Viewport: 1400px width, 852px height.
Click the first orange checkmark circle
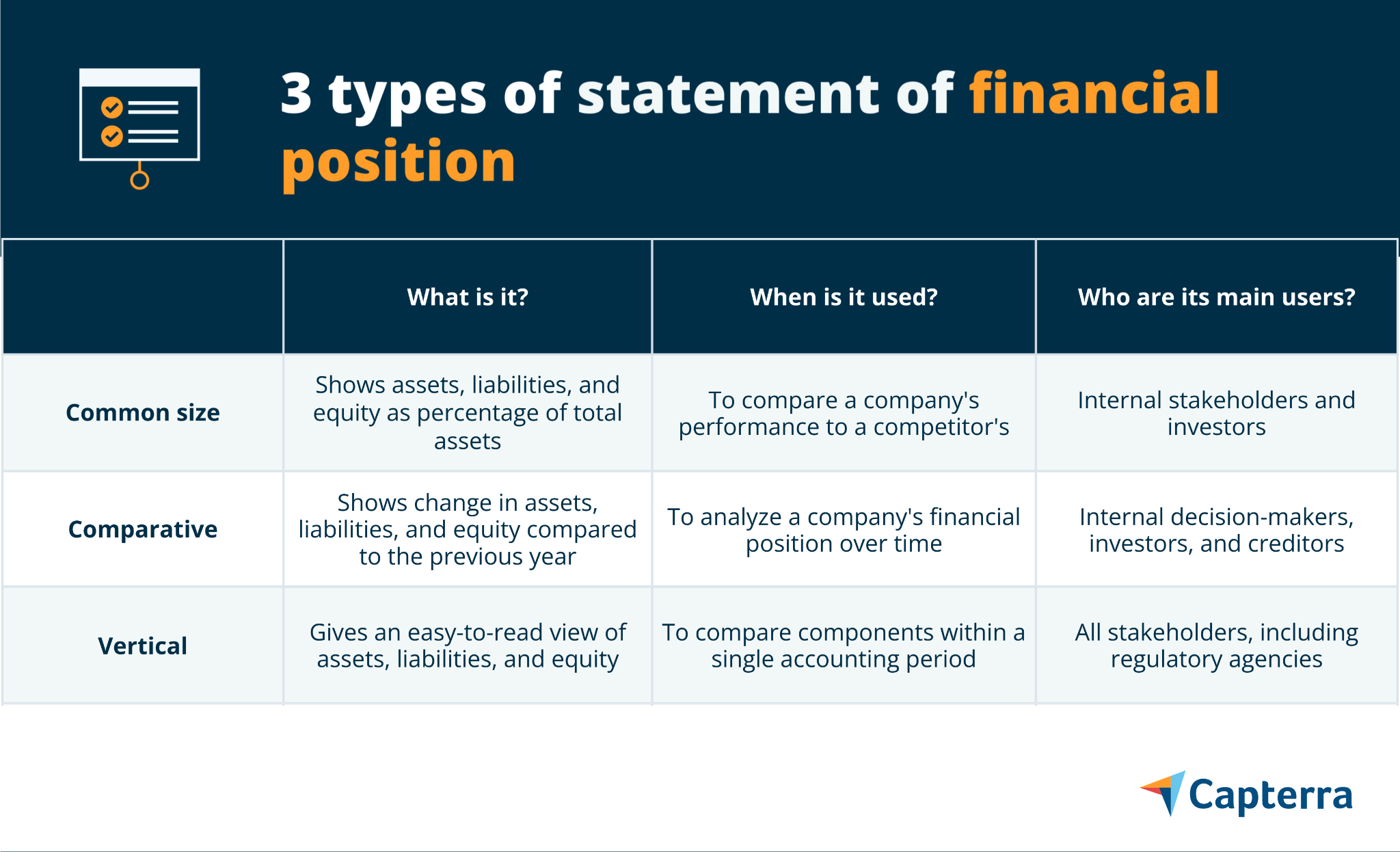[112, 107]
